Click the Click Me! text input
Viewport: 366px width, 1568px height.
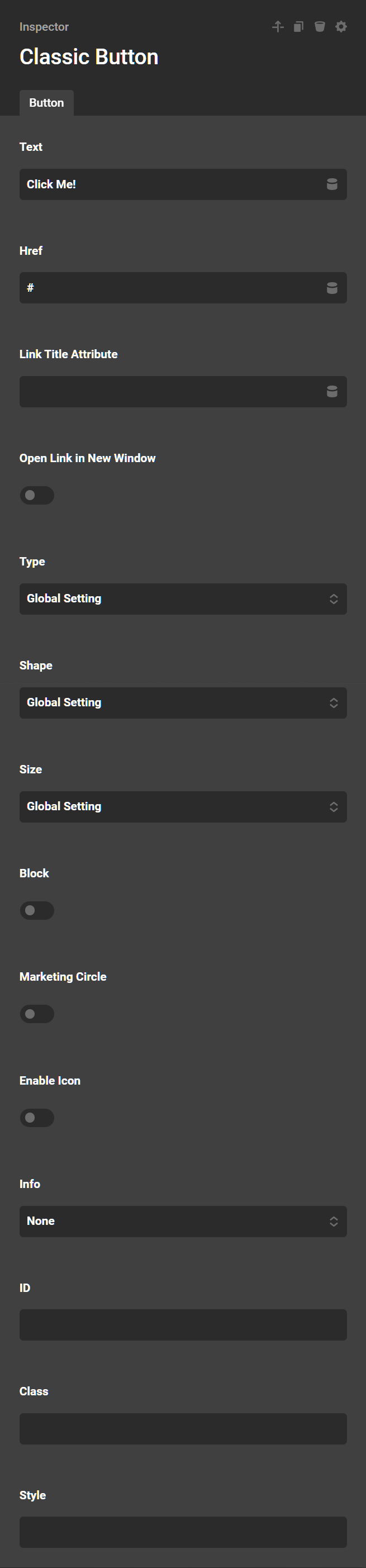coord(170,184)
